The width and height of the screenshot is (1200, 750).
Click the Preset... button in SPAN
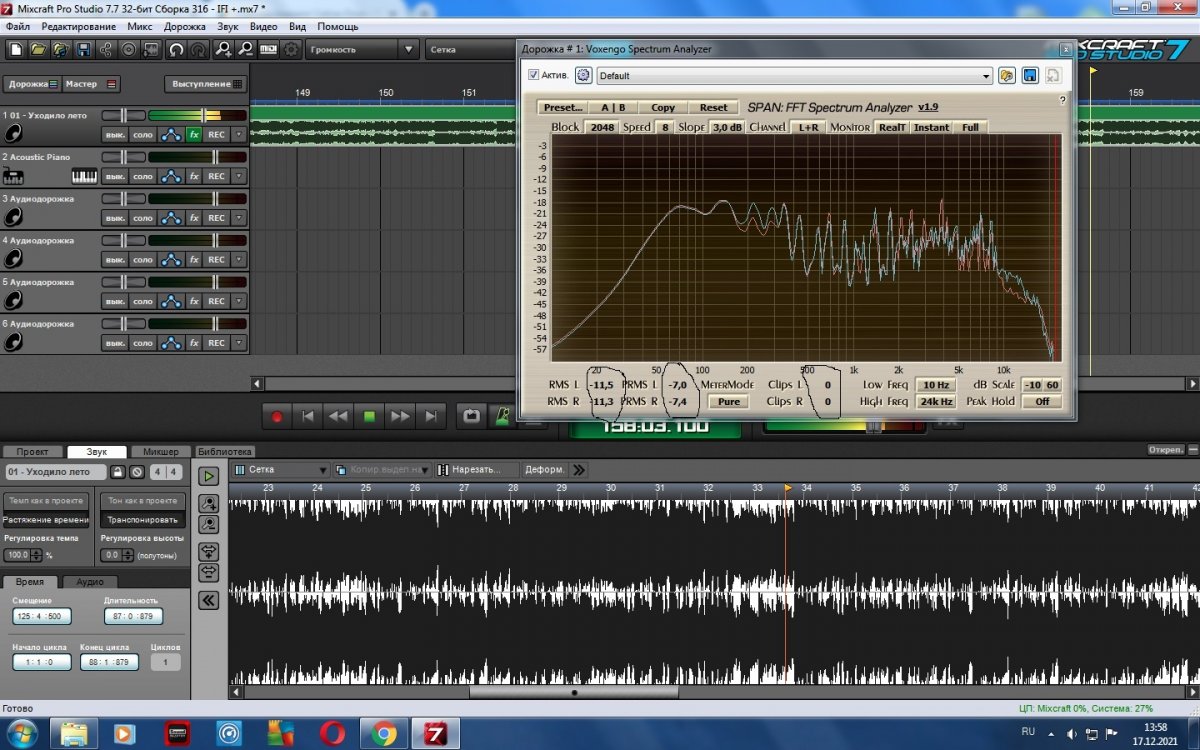tap(563, 107)
